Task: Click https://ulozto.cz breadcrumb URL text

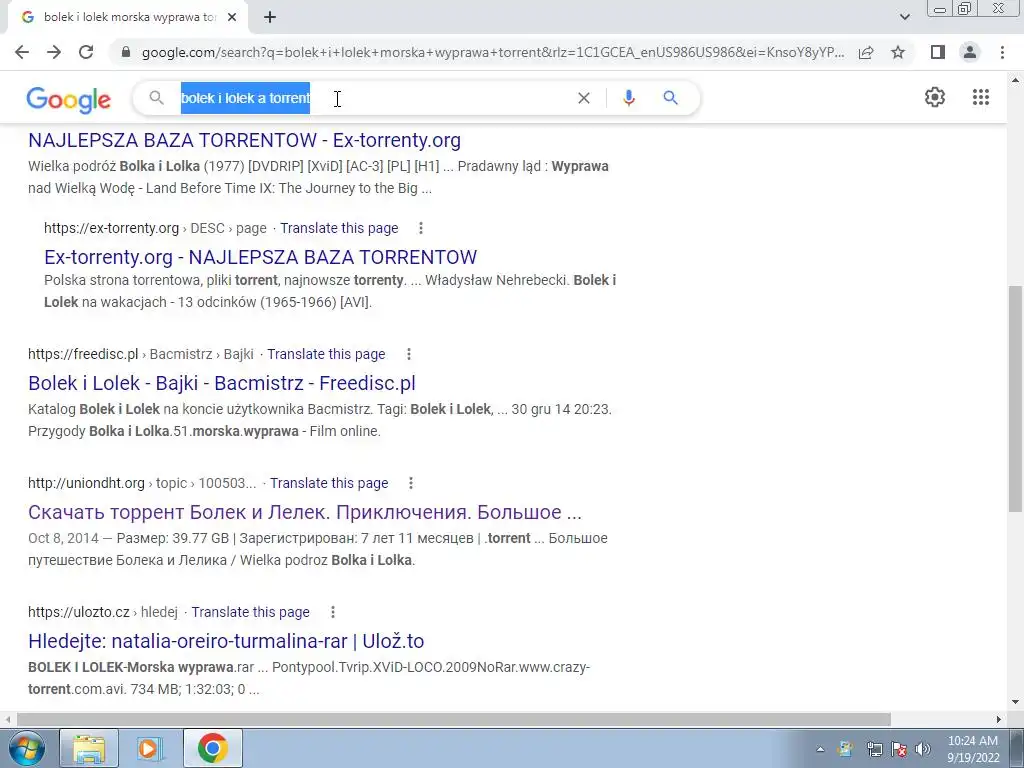Action: tap(79, 612)
